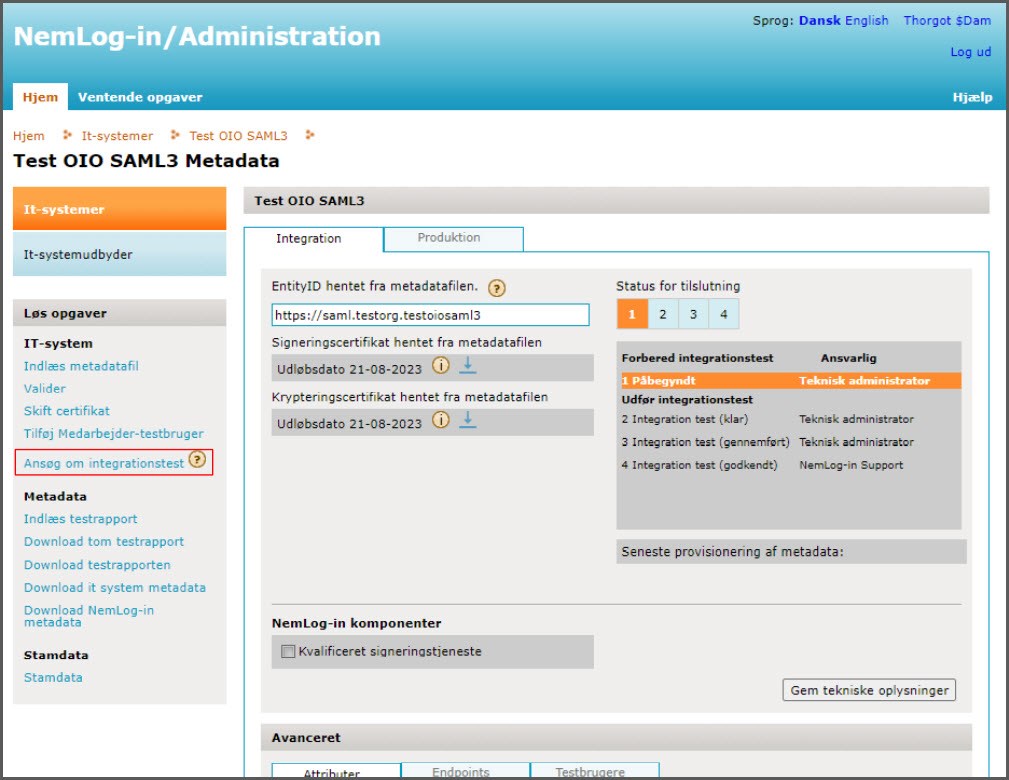The image size is (1009, 780).
Task: Toggle Kvalificeret signeringstjeneste checkbox
Action: pos(288,651)
